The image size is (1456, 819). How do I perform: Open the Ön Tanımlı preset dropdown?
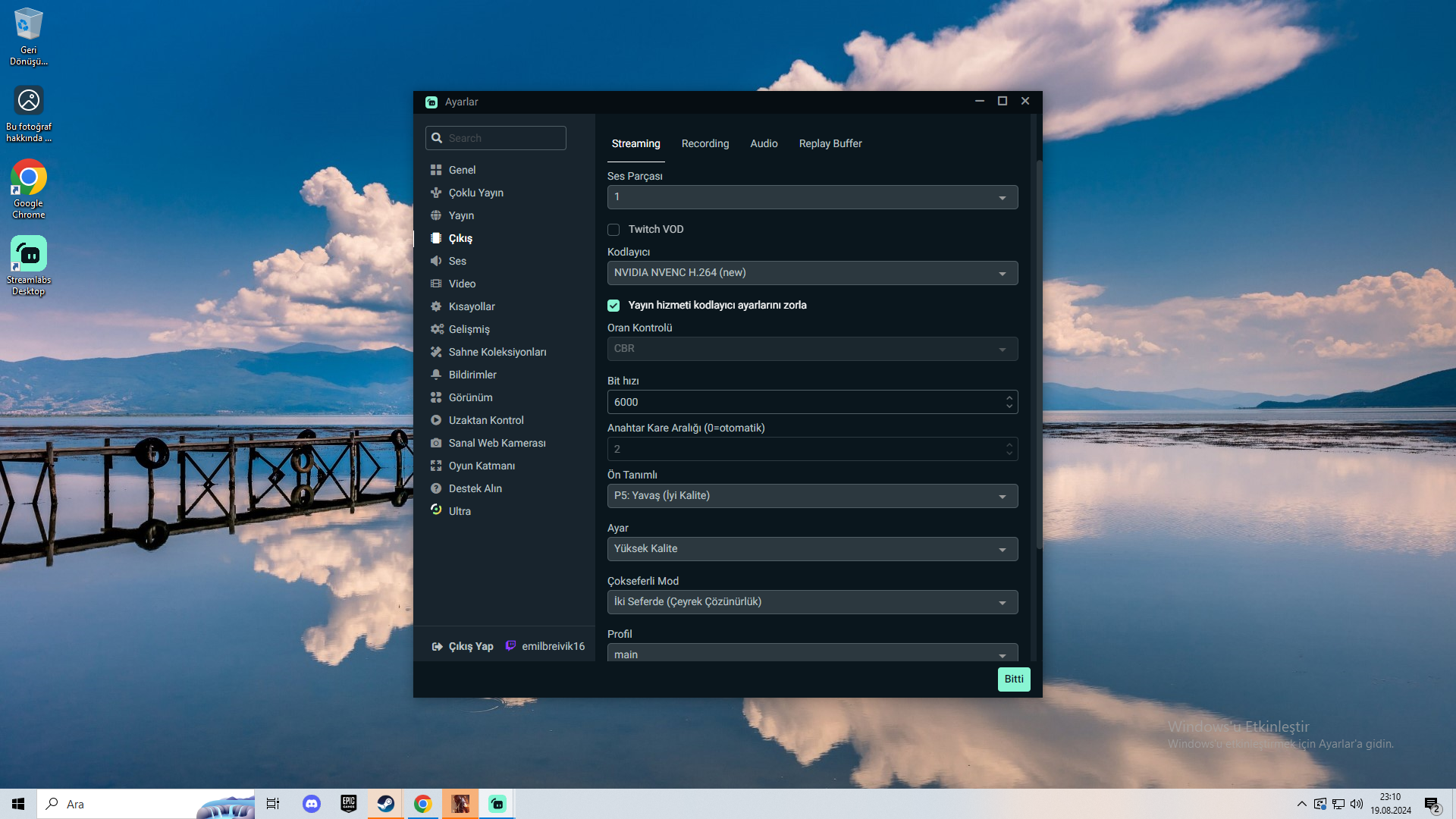[811, 496]
